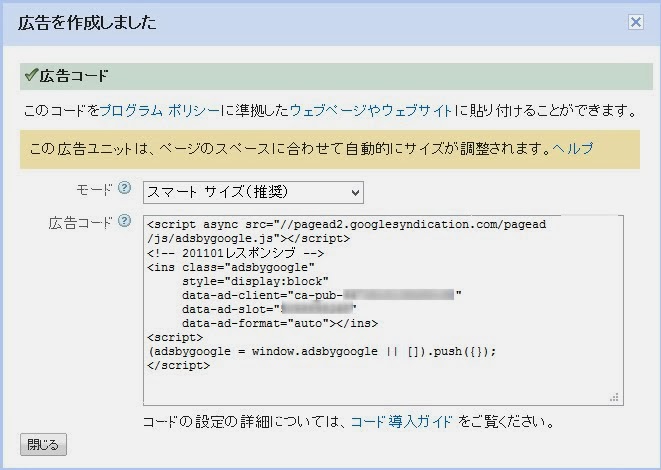Click the 201101レスポンシブ comment line
The height and width of the screenshot is (470, 661).
[x=236, y=253]
